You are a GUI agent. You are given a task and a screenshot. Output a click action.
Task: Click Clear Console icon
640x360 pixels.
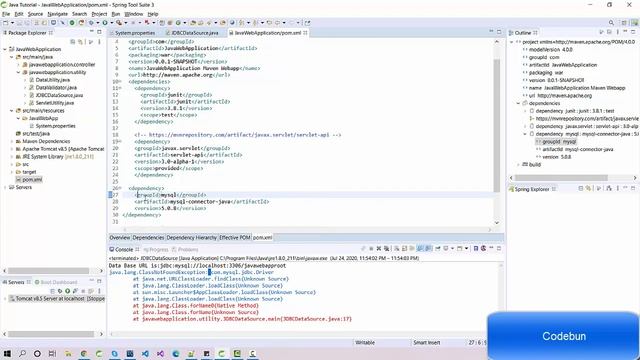coord(396,248)
